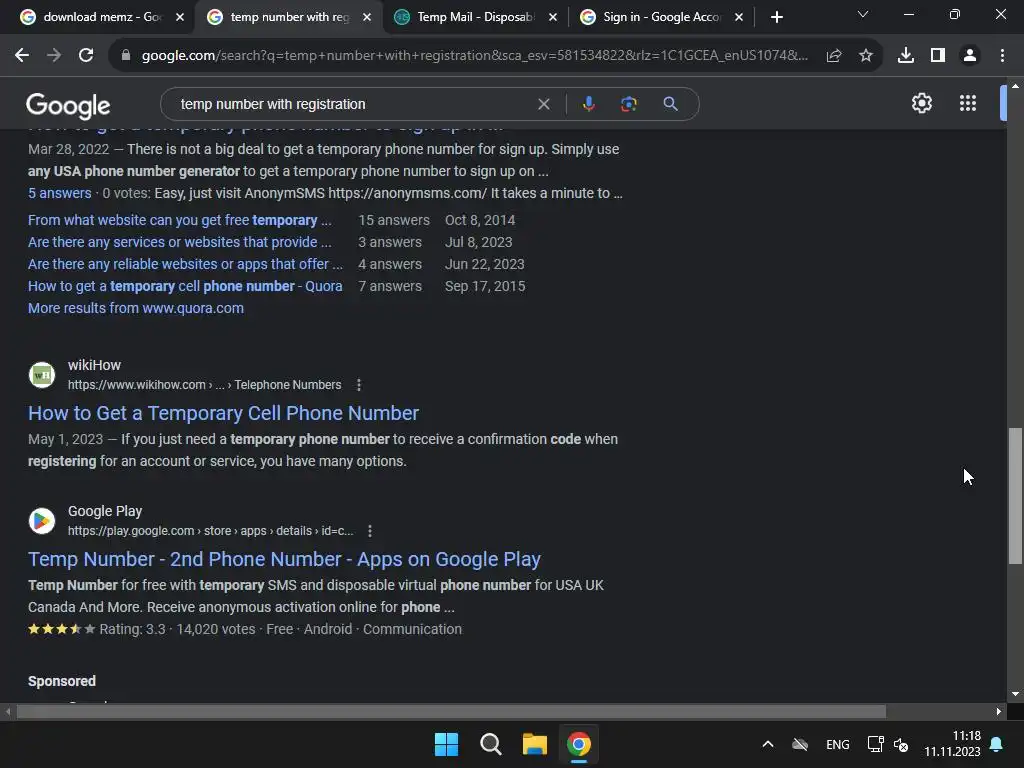Open the wikiHow result options menu

click(359, 385)
